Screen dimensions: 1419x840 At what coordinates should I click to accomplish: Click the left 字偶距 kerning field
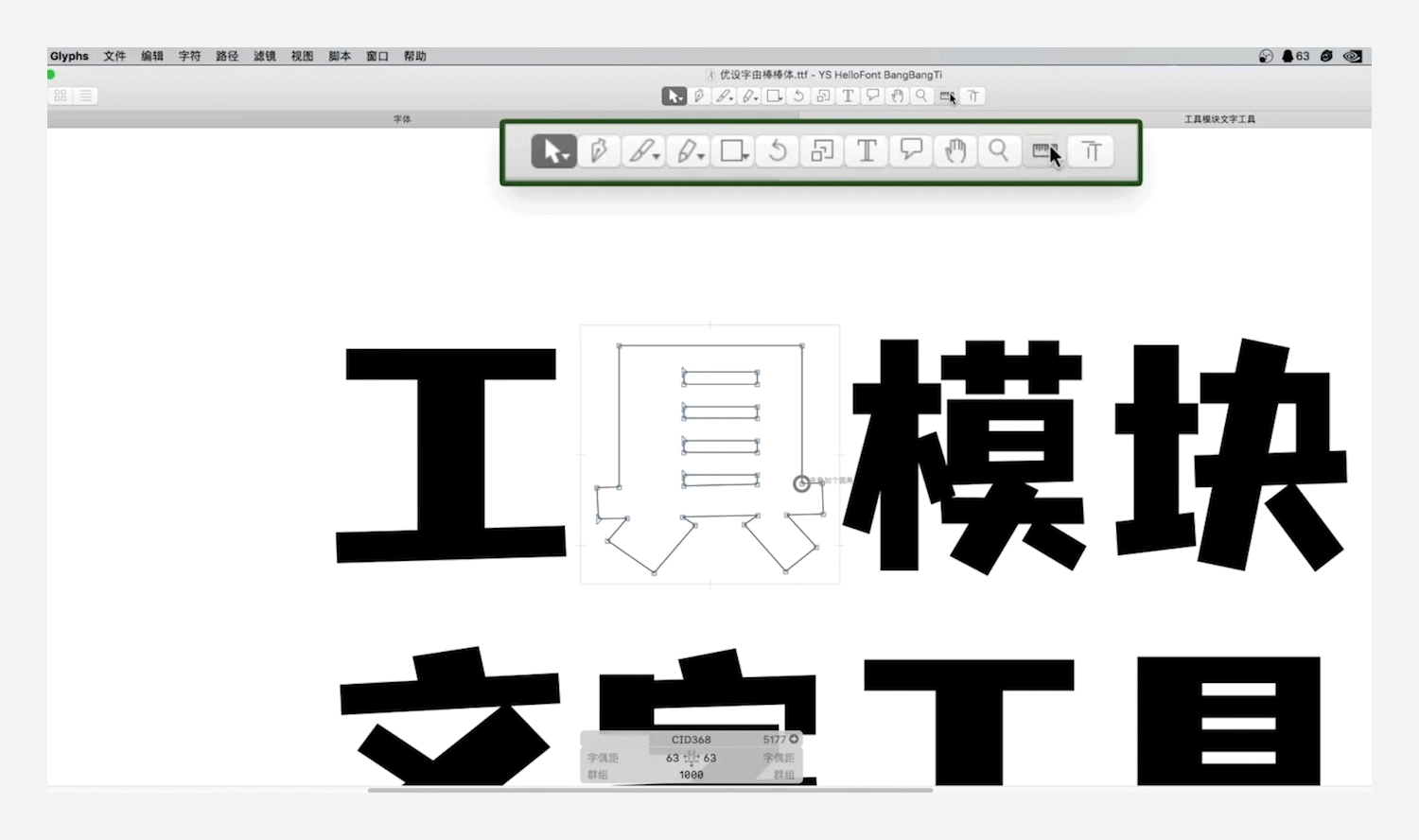[x=603, y=759]
